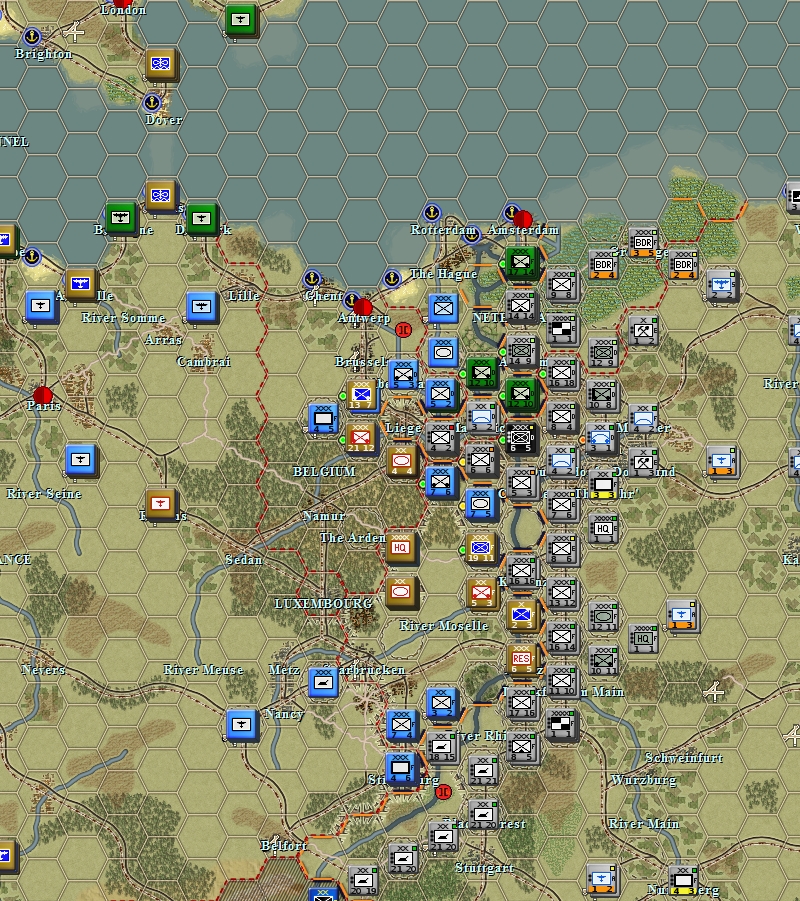The width and height of the screenshot is (800, 901).
Task: Select the grey armor unit with yellow 3 3
Action: [x=603, y=484]
